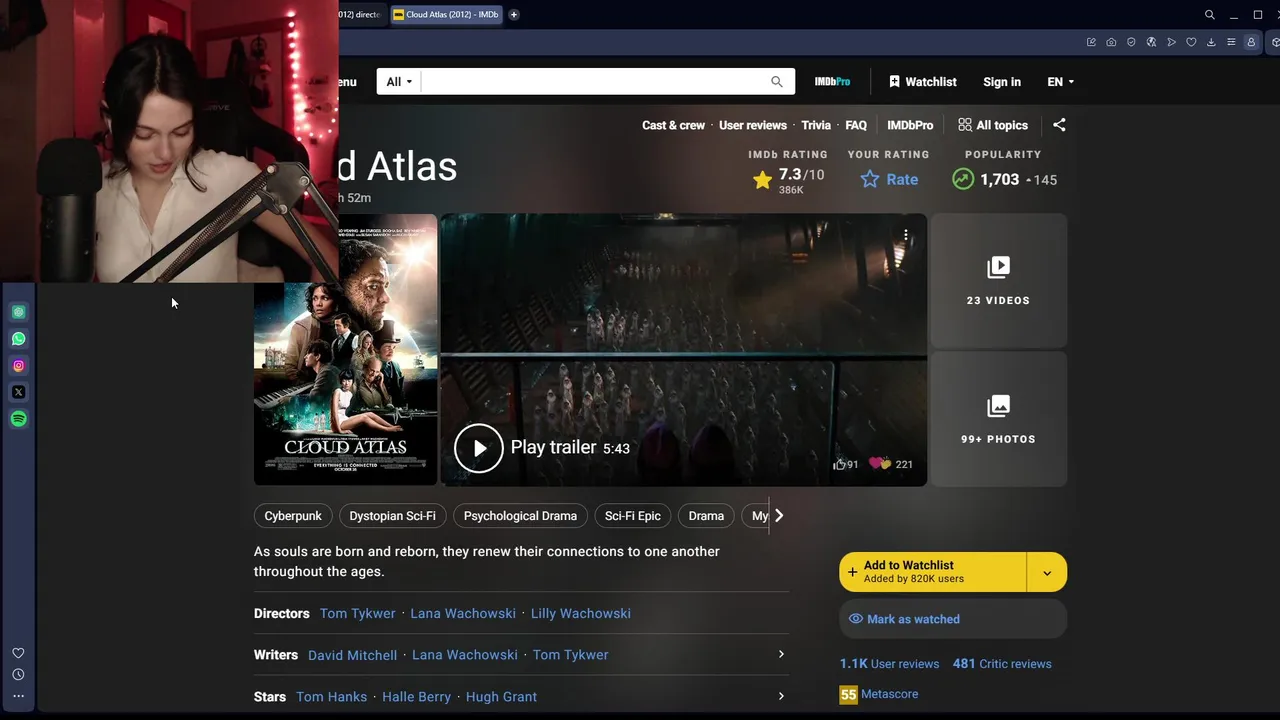The width and height of the screenshot is (1280, 720).
Task: Expand the Add to Watchlist dropdown arrow
Action: point(1047,572)
